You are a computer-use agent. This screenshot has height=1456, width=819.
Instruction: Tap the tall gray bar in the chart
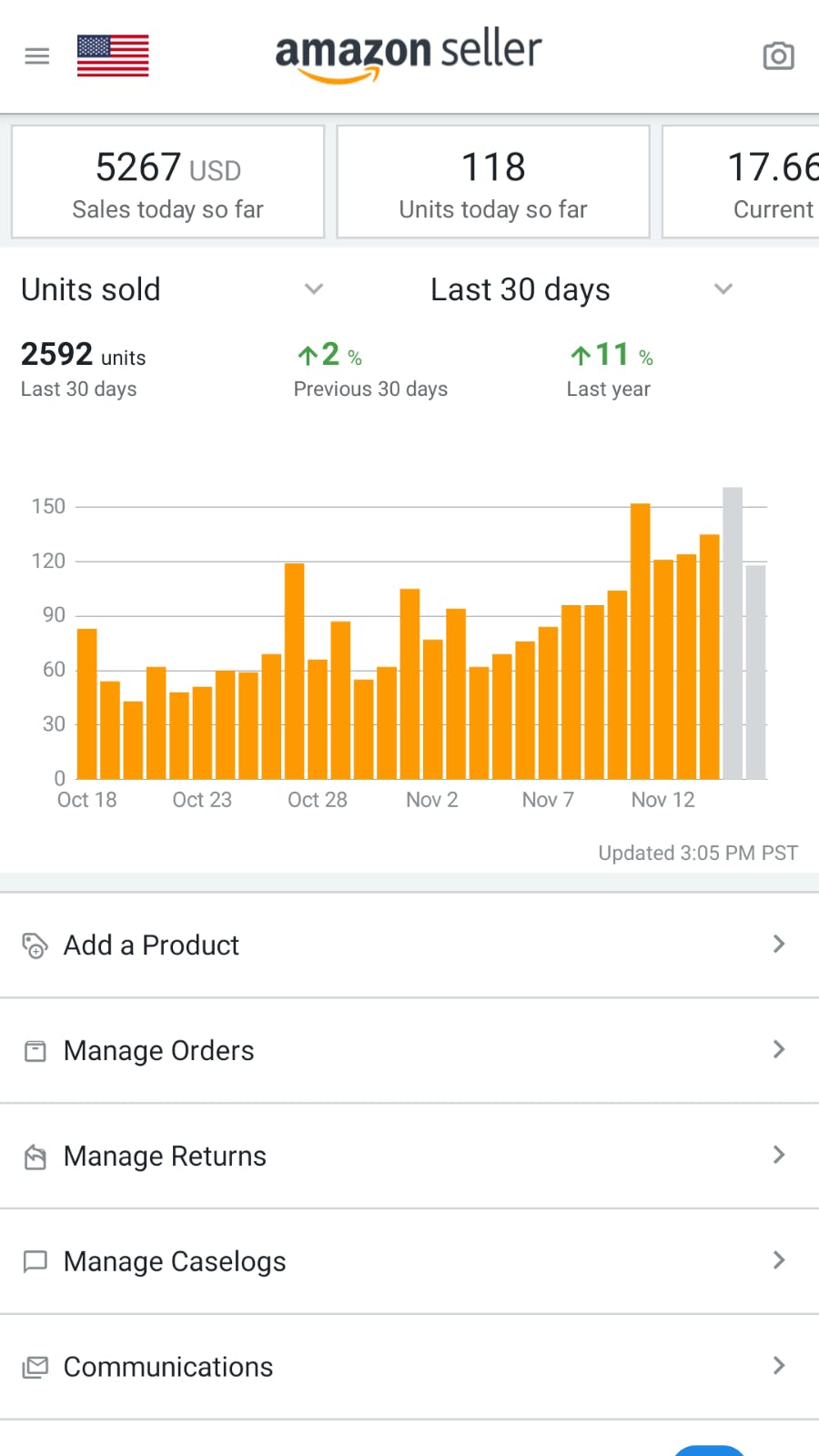click(x=733, y=633)
